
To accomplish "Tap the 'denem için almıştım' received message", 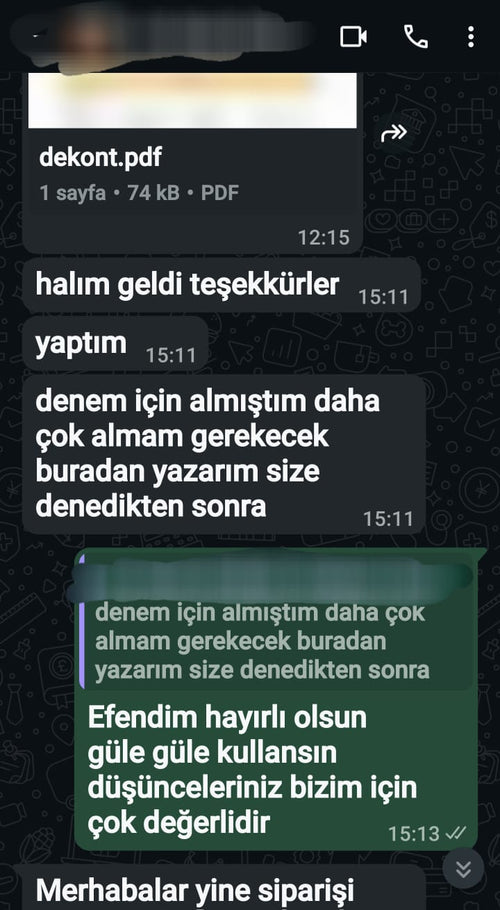I will [x=224, y=454].
